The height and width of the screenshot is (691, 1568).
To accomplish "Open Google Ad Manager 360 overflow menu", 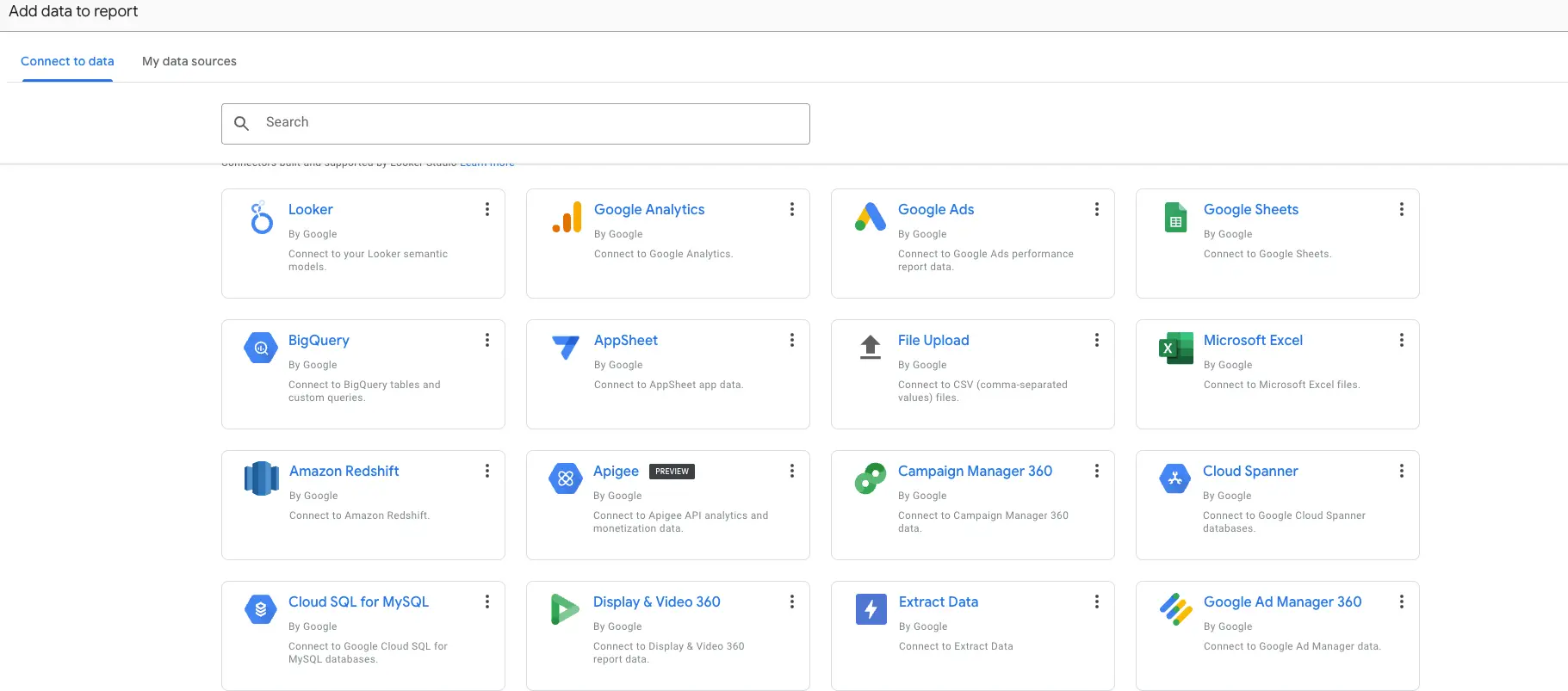I will point(1402,602).
